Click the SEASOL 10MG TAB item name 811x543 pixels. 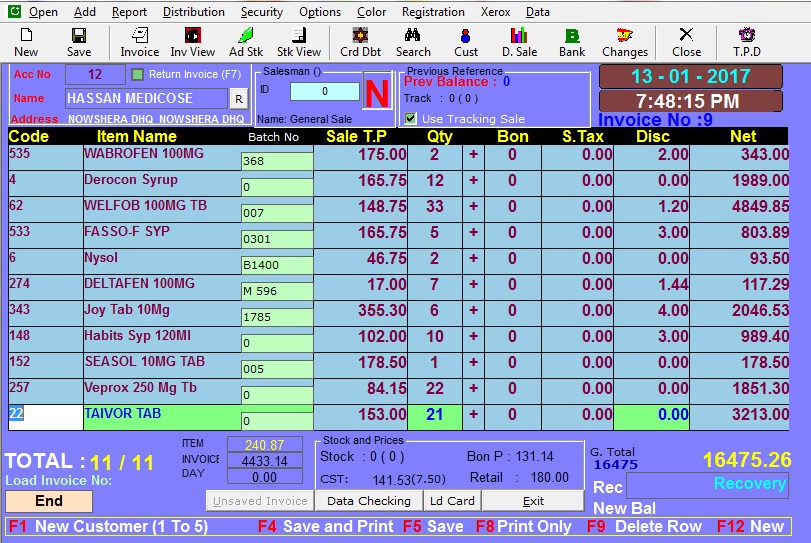pos(144,361)
